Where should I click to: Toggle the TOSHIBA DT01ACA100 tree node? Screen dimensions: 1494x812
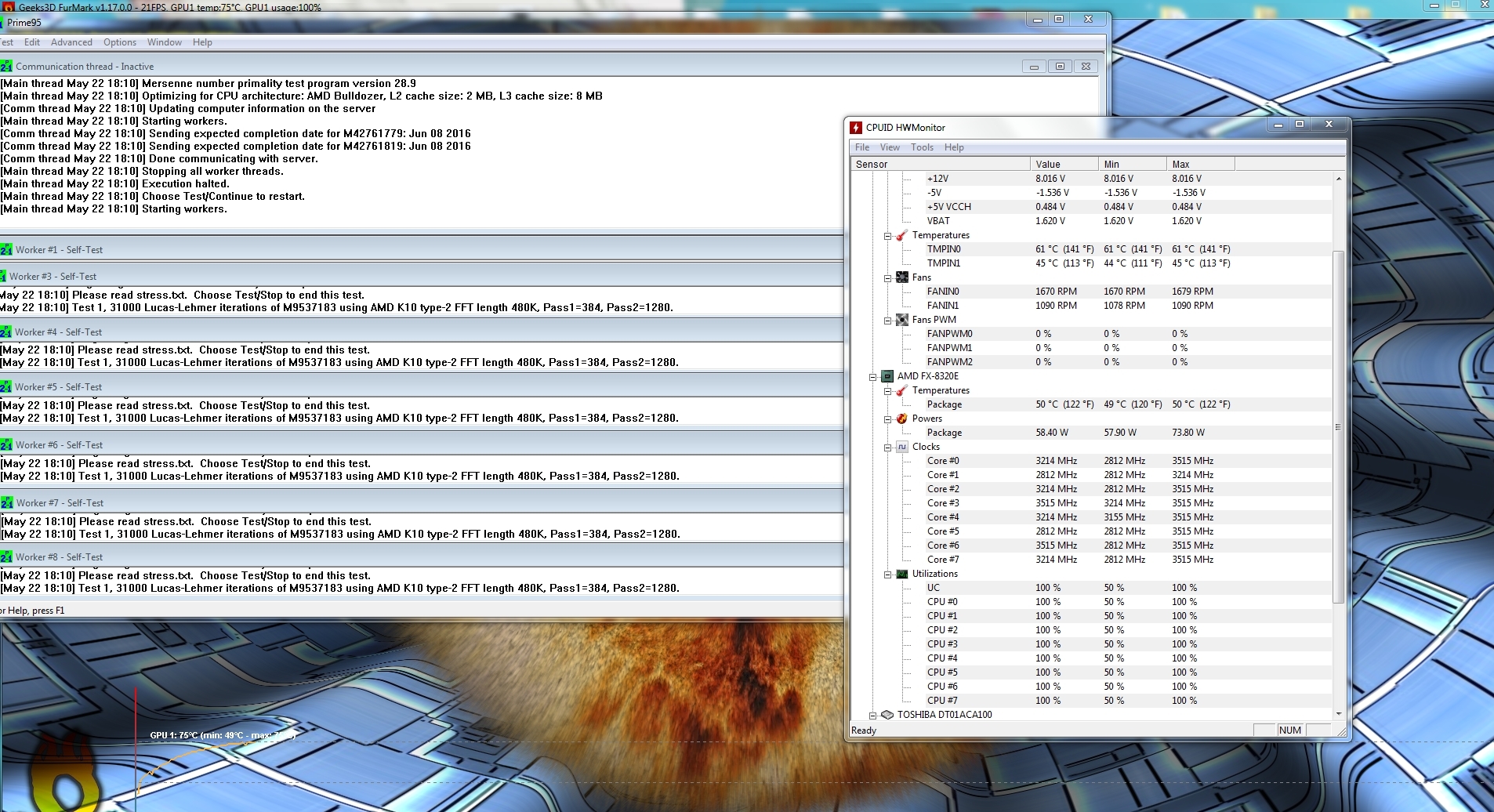(873, 716)
